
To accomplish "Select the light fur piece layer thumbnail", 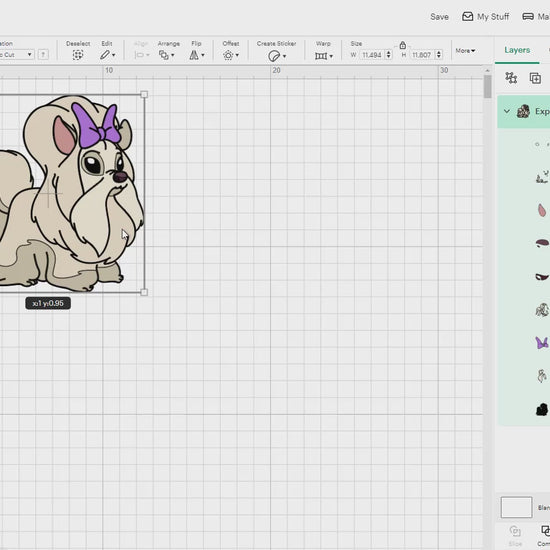I will click(x=542, y=376).
